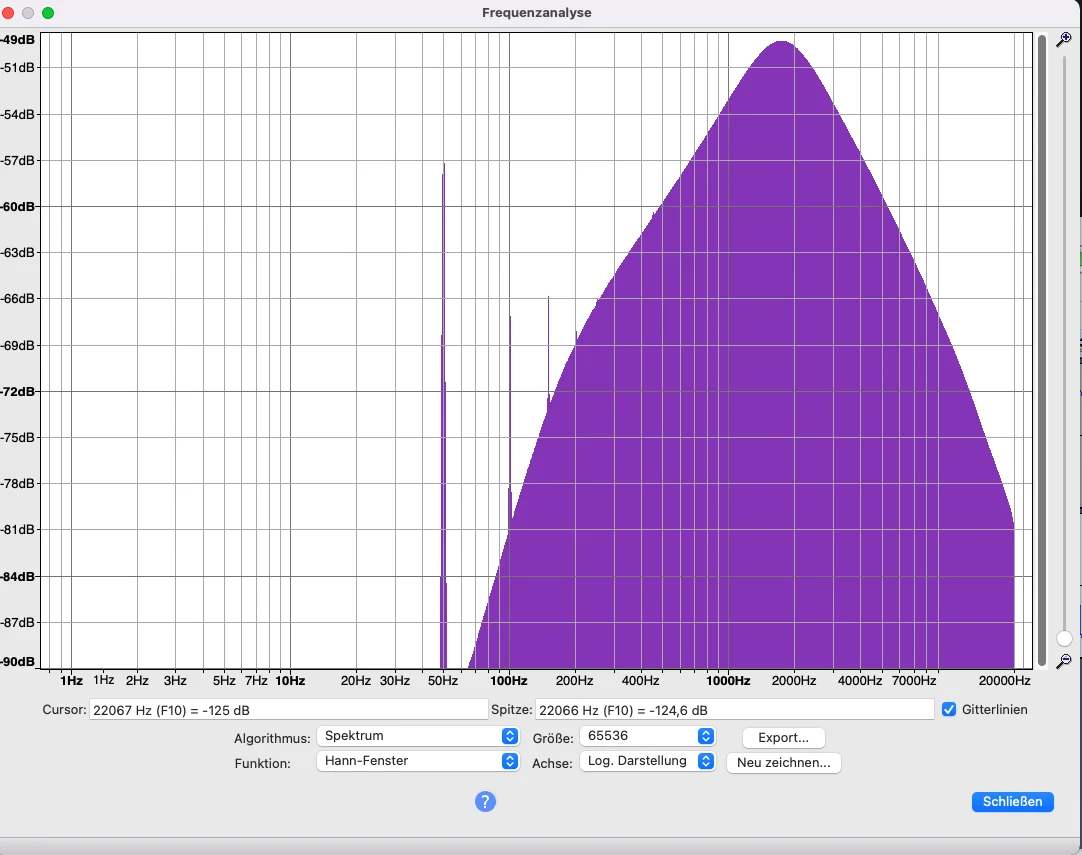Screen dimensions: 1082x855
Task: Open help via the blue question mark
Action: click(485, 801)
